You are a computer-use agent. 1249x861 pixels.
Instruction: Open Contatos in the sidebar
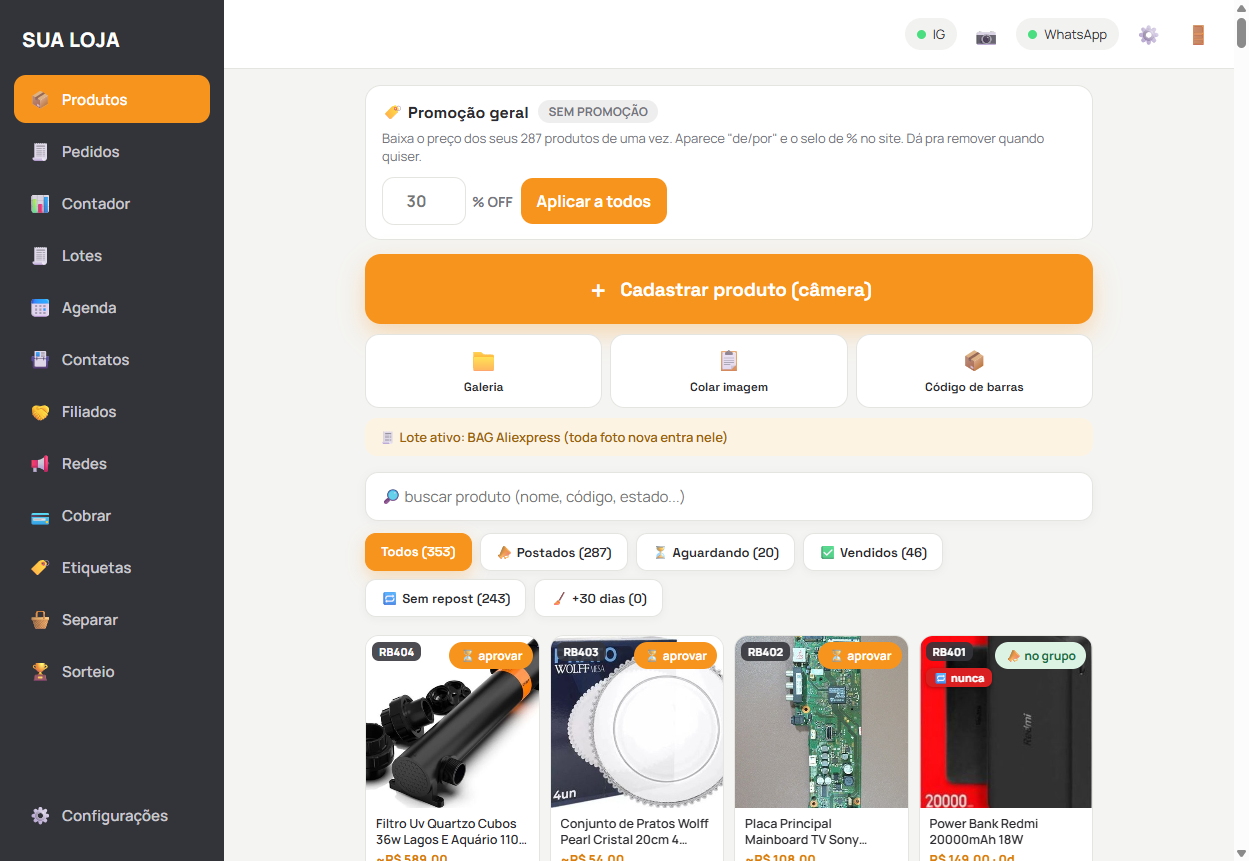click(112, 359)
